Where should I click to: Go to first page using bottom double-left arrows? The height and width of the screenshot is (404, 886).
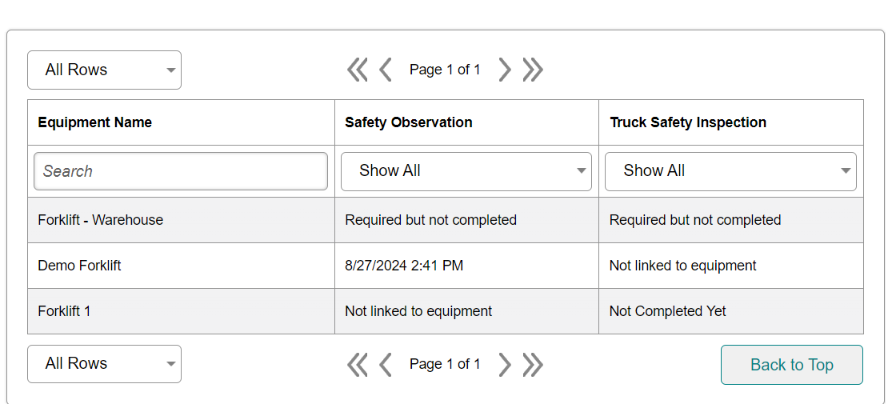pos(357,364)
